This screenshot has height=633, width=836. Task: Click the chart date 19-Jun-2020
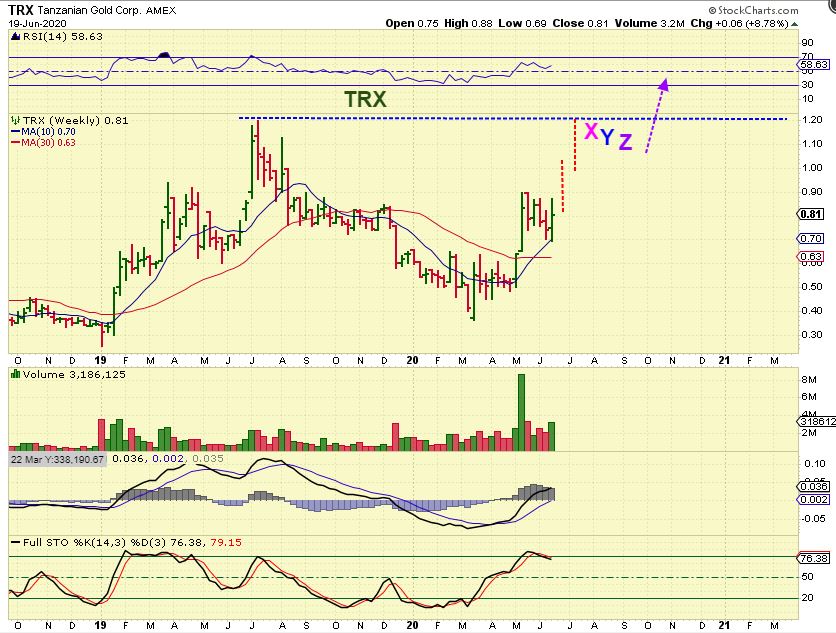[x=37, y=24]
